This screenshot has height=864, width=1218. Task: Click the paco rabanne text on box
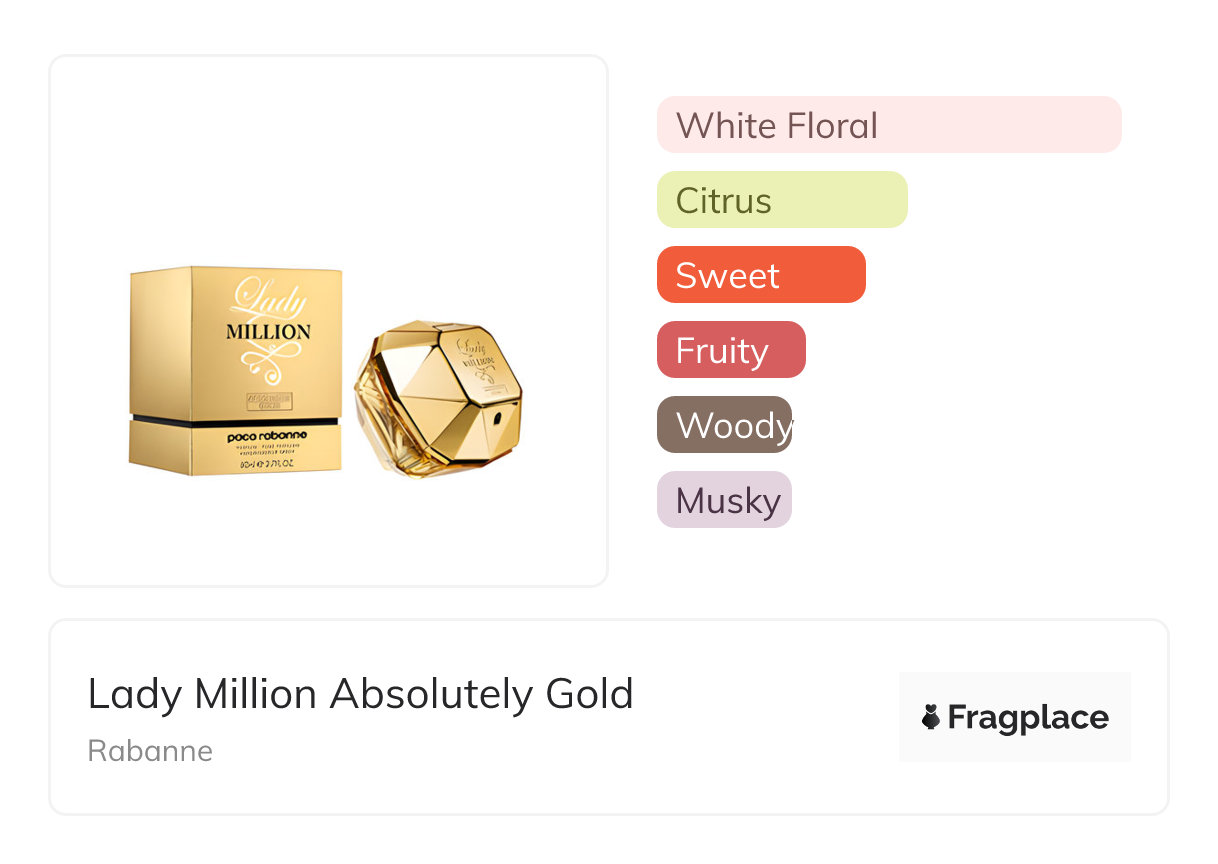pos(267,437)
